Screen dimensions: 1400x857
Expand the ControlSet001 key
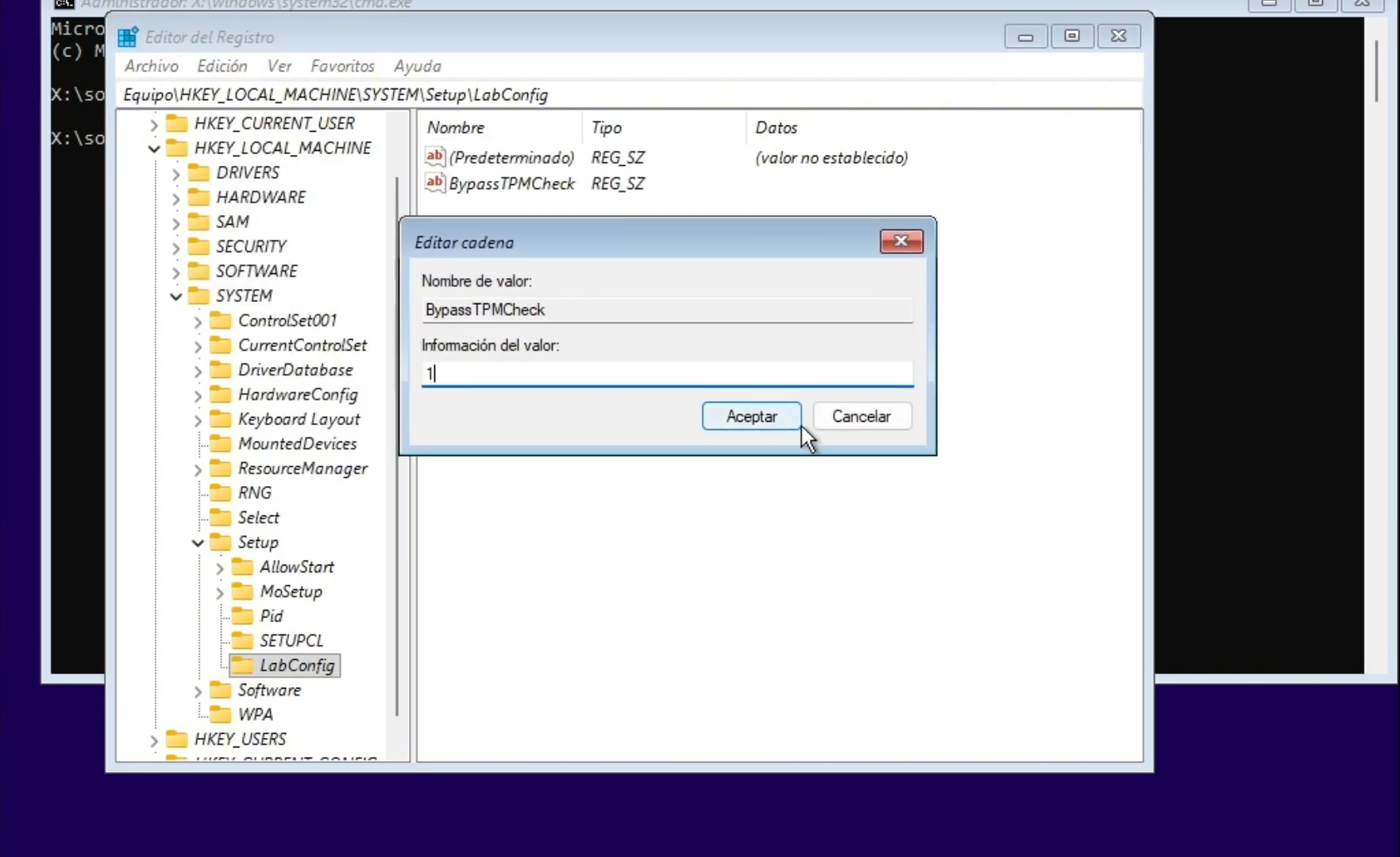(x=198, y=322)
